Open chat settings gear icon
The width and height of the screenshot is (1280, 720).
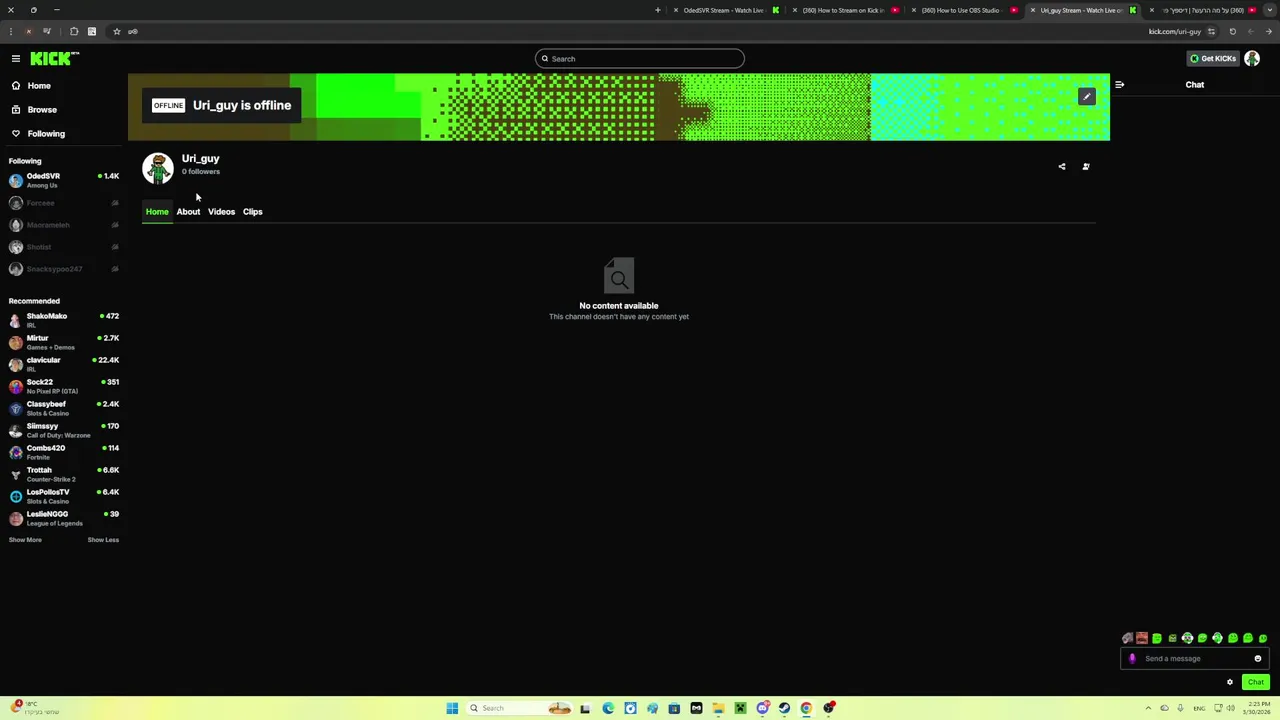tap(1230, 682)
